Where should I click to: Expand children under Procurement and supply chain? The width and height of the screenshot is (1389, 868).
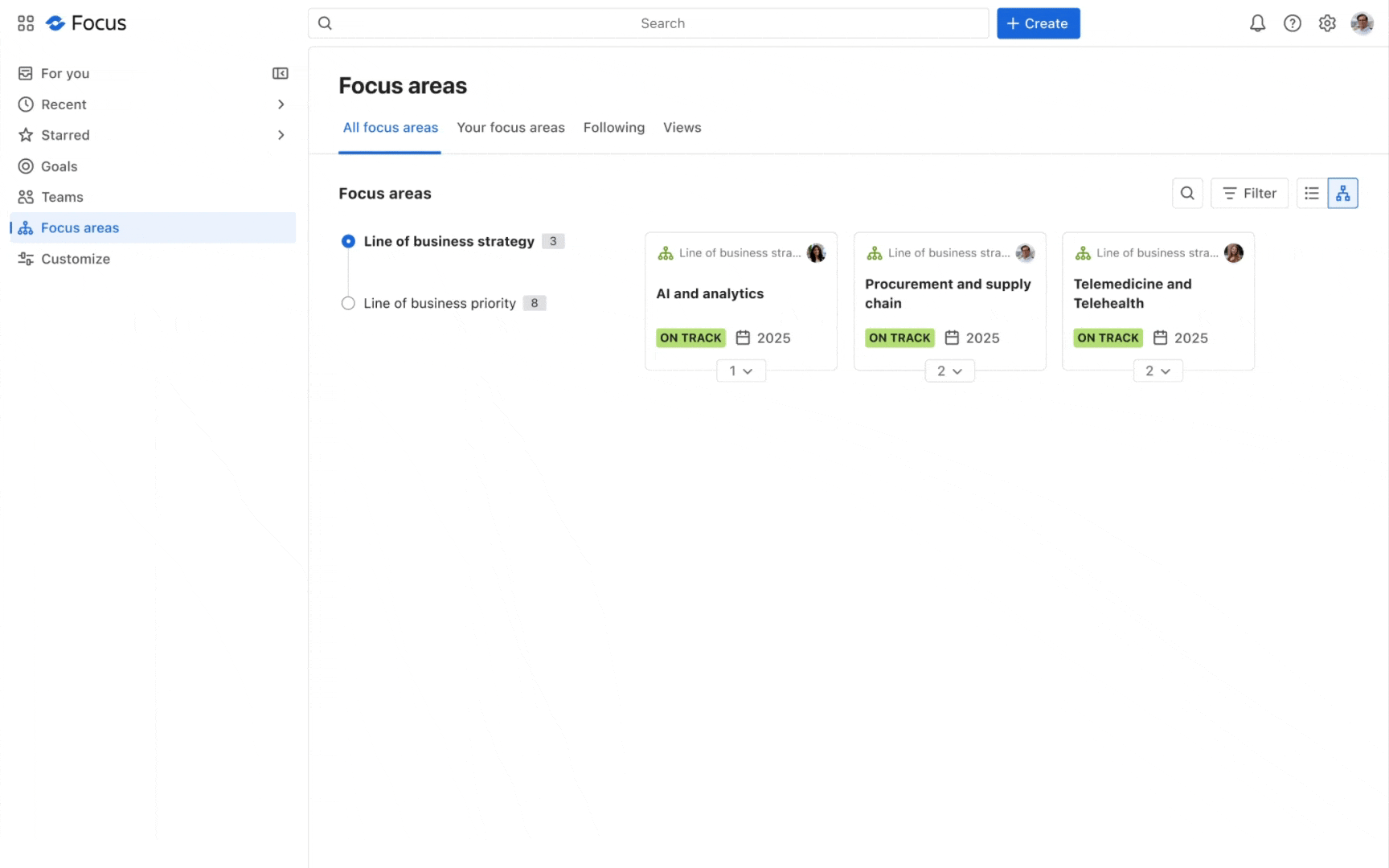pos(949,371)
